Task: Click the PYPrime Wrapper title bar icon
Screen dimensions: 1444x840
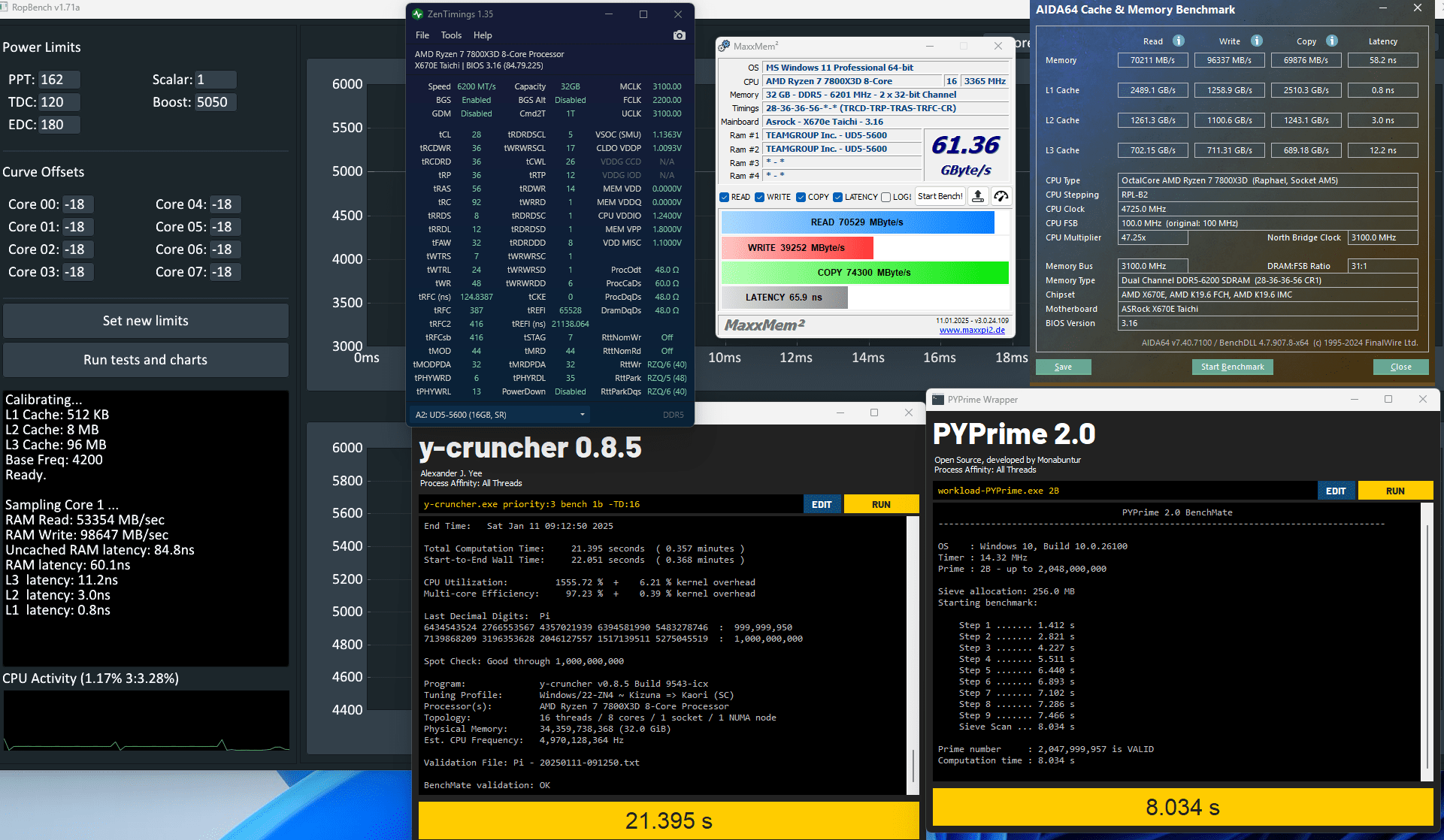Action: tap(938, 400)
